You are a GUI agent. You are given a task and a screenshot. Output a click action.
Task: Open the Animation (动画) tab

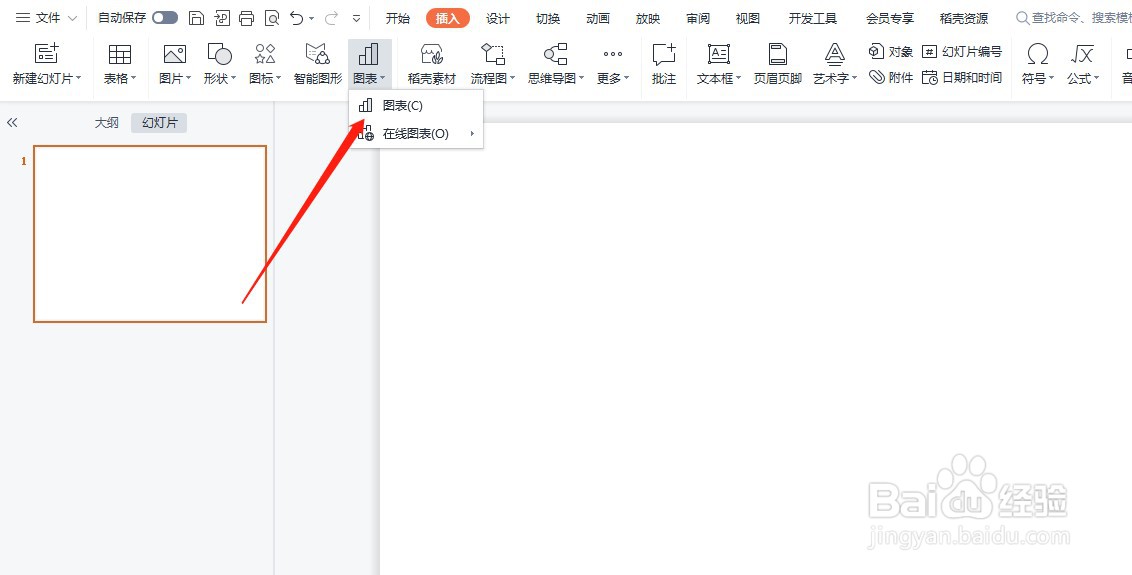coord(598,18)
